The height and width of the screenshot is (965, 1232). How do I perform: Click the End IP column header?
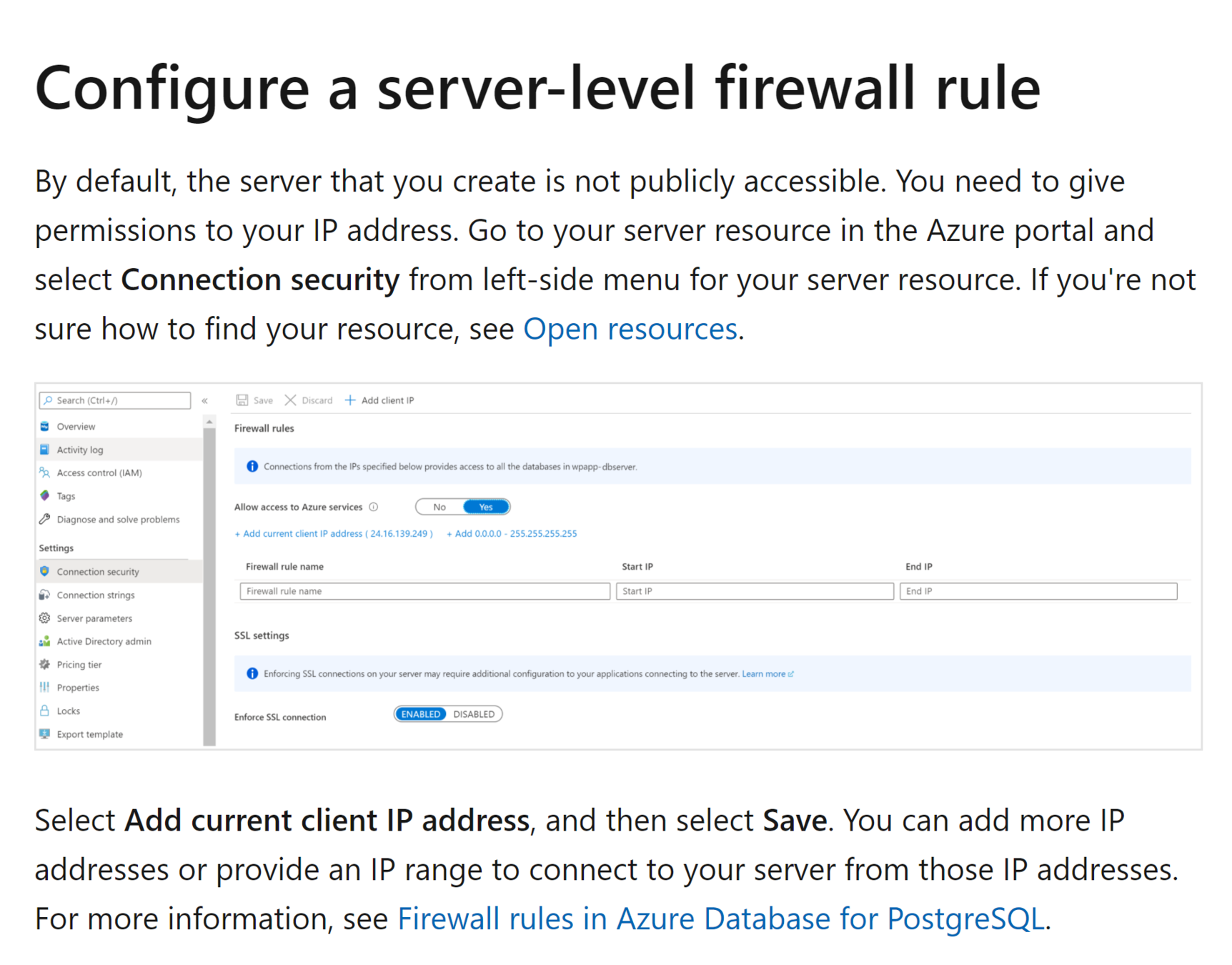pyautogui.click(x=919, y=566)
